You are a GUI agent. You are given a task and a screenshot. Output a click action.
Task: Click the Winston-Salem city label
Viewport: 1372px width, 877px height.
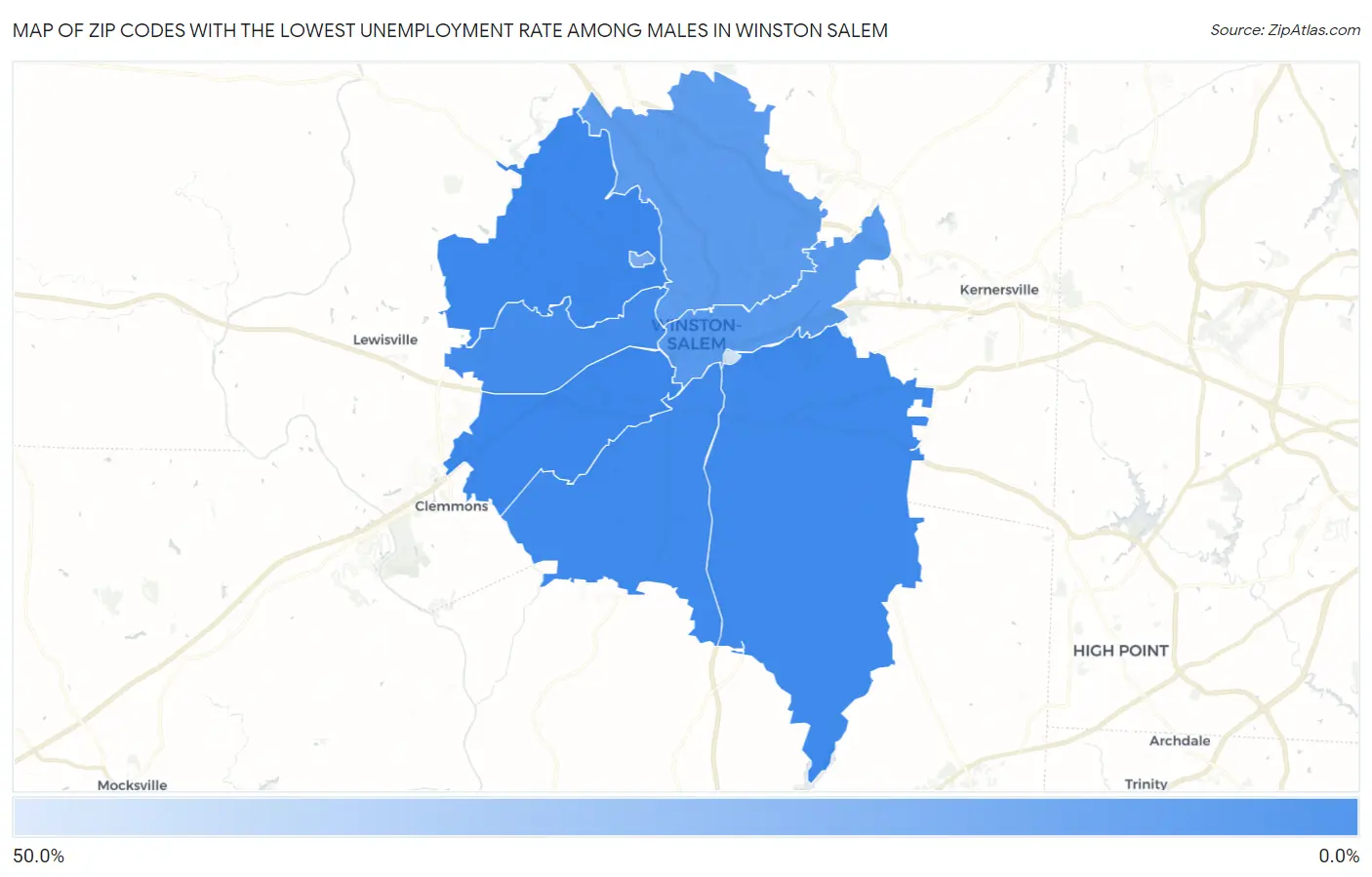tap(697, 335)
